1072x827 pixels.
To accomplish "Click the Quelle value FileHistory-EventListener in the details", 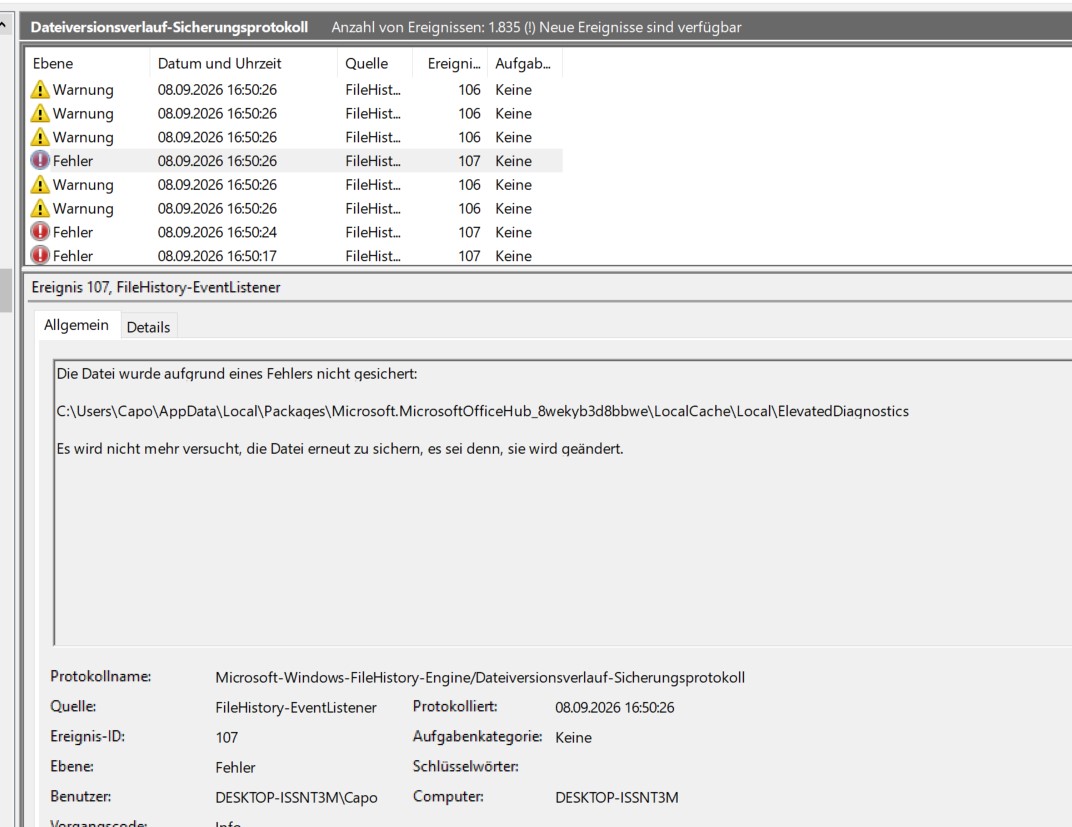I will click(296, 707).
